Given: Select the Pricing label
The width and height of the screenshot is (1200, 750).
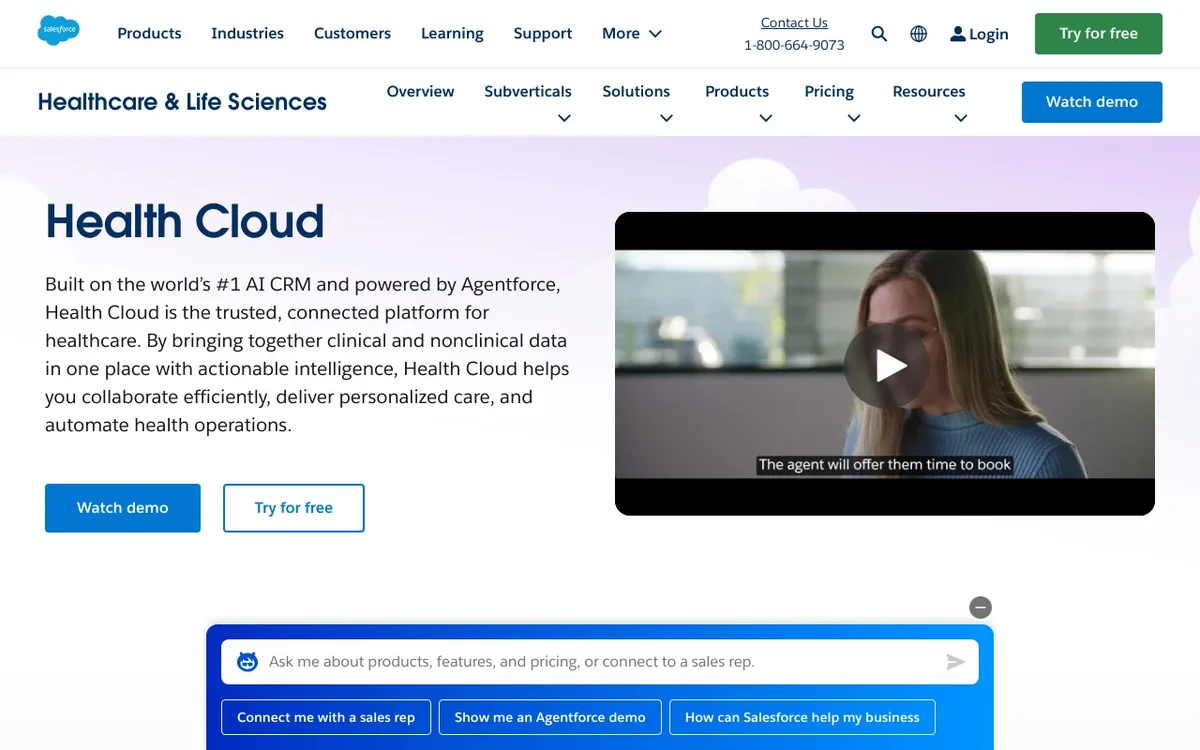Looking at the screenshot, I should [x=829, y=91].
